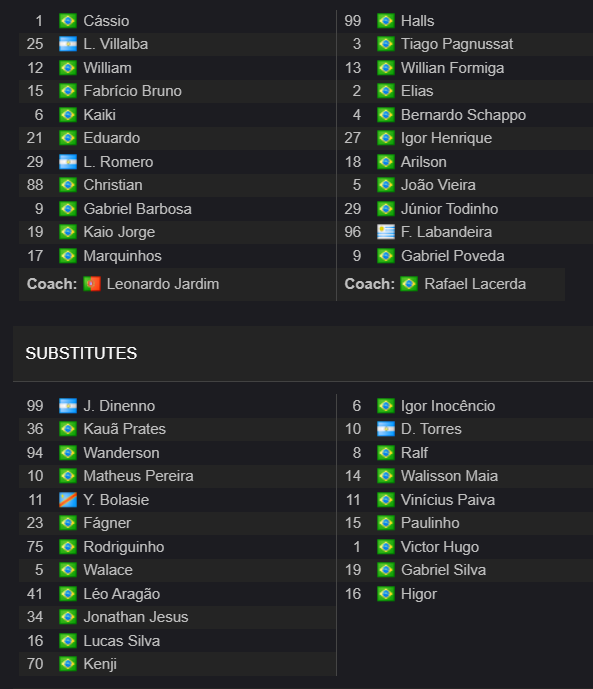Viewport: 593px width, 689px height.
Task: Click the Brazil flag beside coach Rafael Lacerda
Action: point(409,284)
